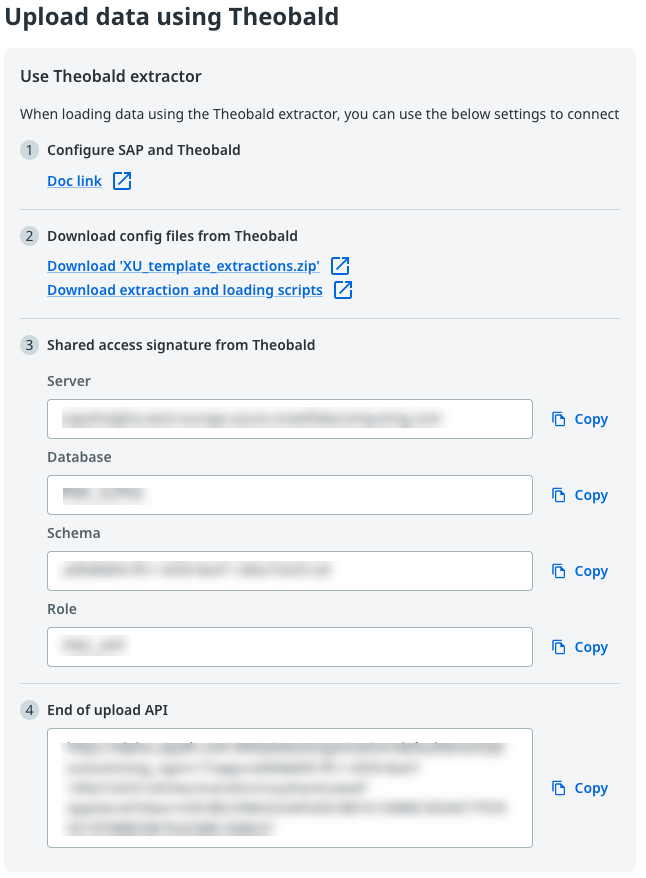Select the Database input field

tap(290, 495)
